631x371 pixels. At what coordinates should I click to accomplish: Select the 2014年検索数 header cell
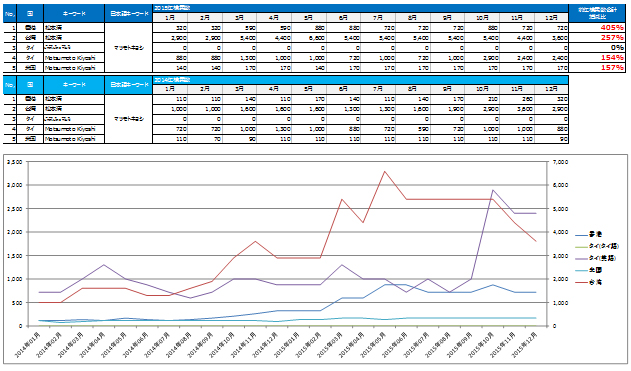(360, 80)
